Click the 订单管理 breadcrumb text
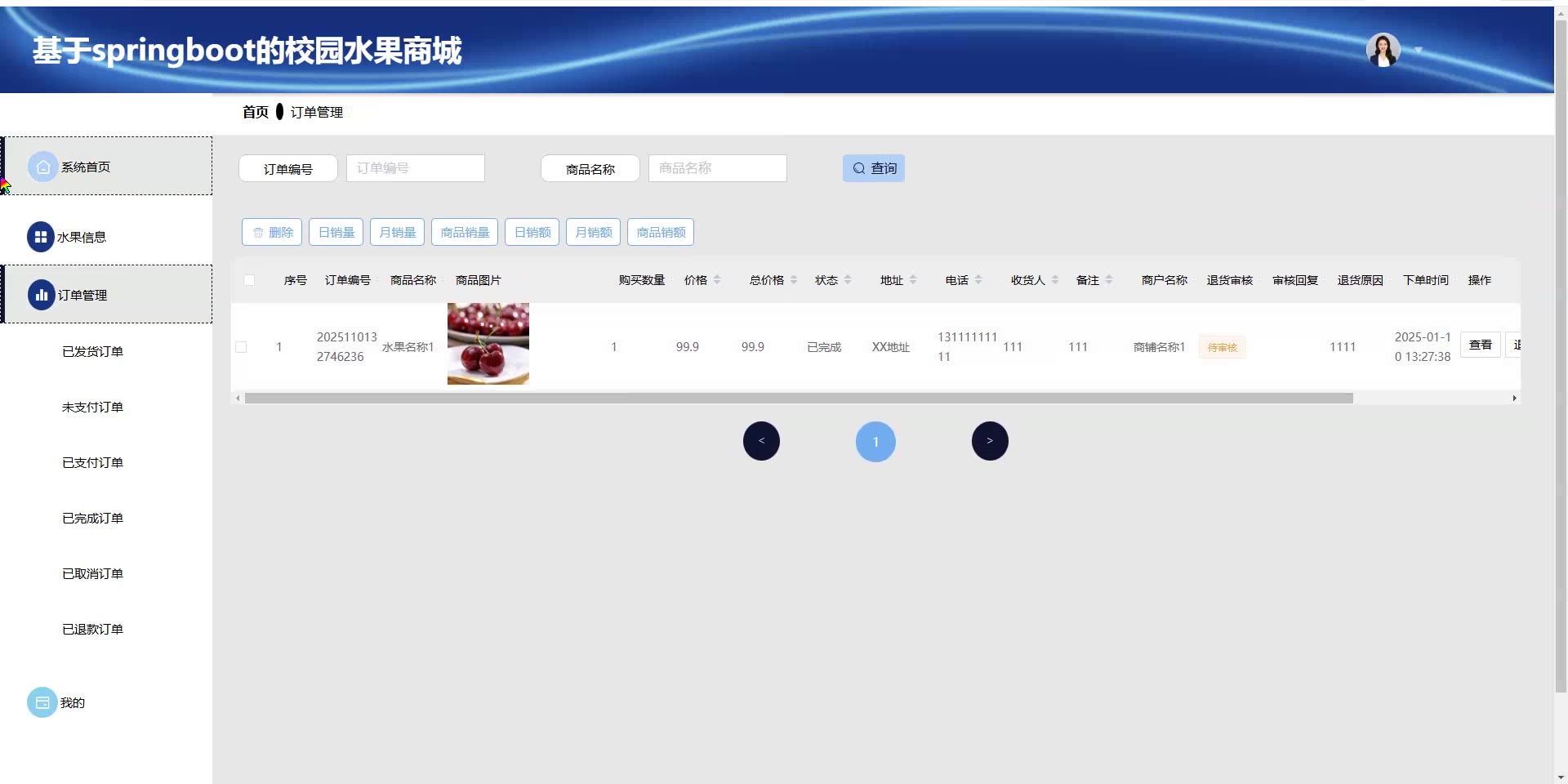The height and width of the screenshot is (784, 1568). tap(317, 112)
